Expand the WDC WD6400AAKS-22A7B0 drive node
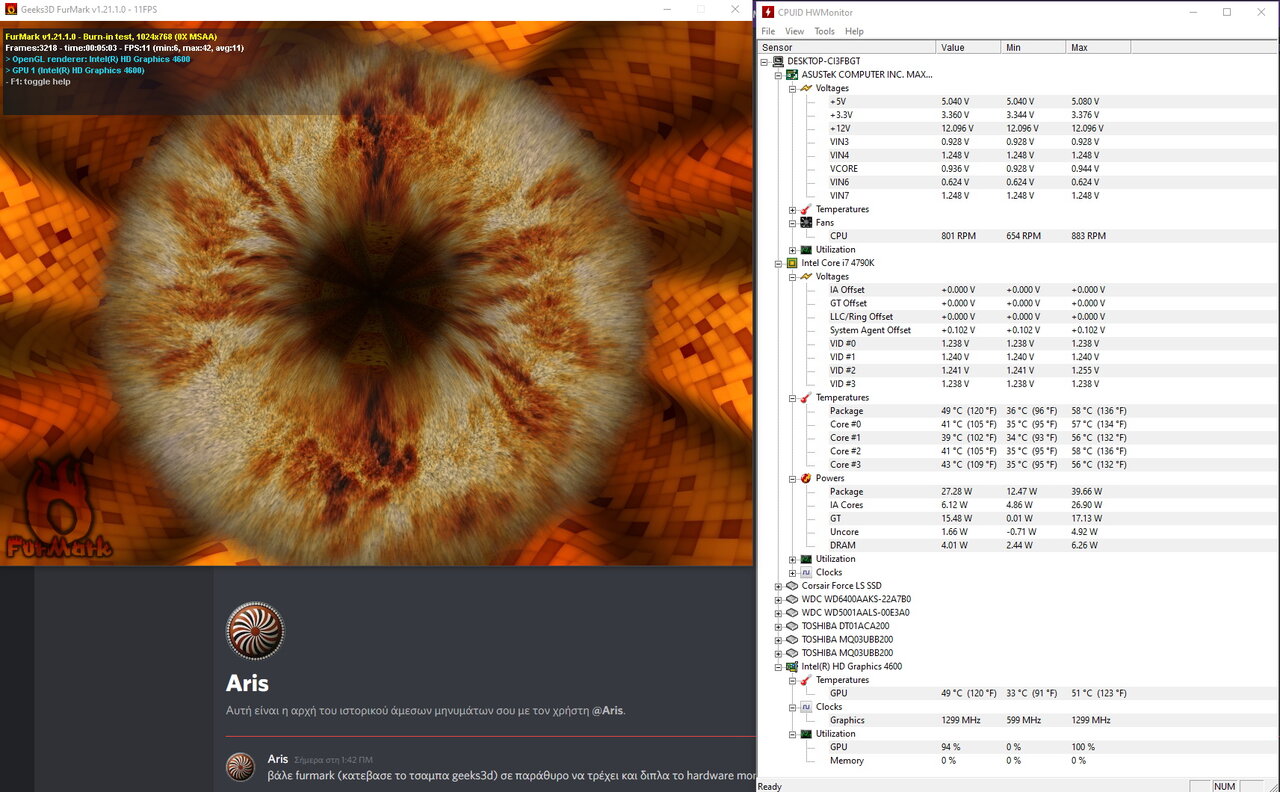This screenshot has height=792, width=1280. [779, 599]
